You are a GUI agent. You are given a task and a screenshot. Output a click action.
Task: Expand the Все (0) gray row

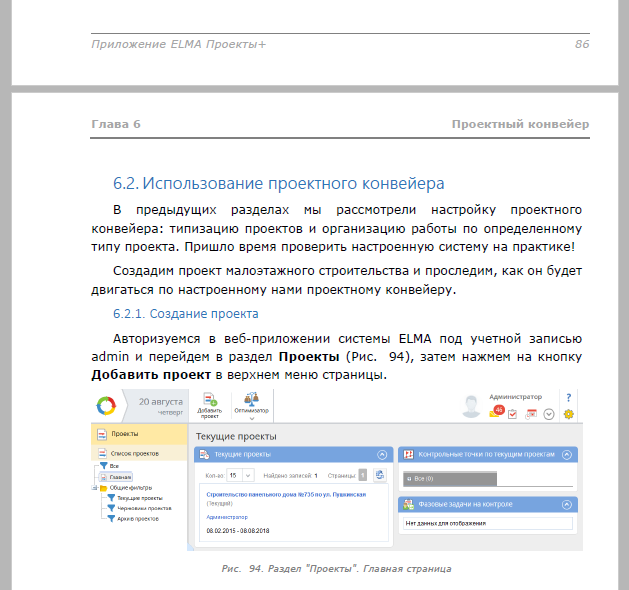click(450, 479)
